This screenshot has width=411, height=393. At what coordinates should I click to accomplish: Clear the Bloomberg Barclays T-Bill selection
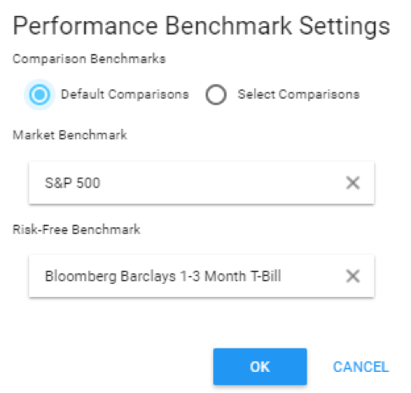(x=353, y=276)
